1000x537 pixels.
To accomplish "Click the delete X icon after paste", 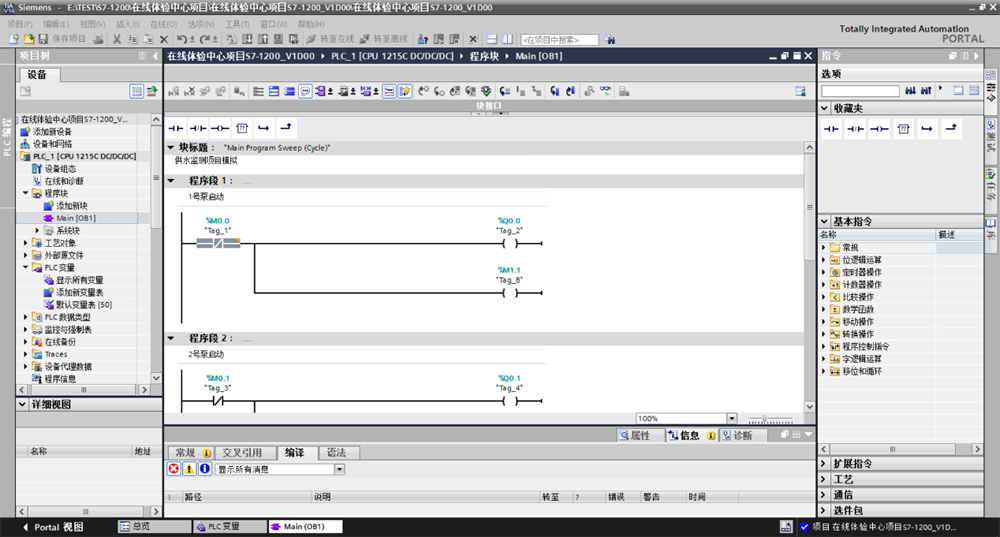I will [x=164, y=40].
